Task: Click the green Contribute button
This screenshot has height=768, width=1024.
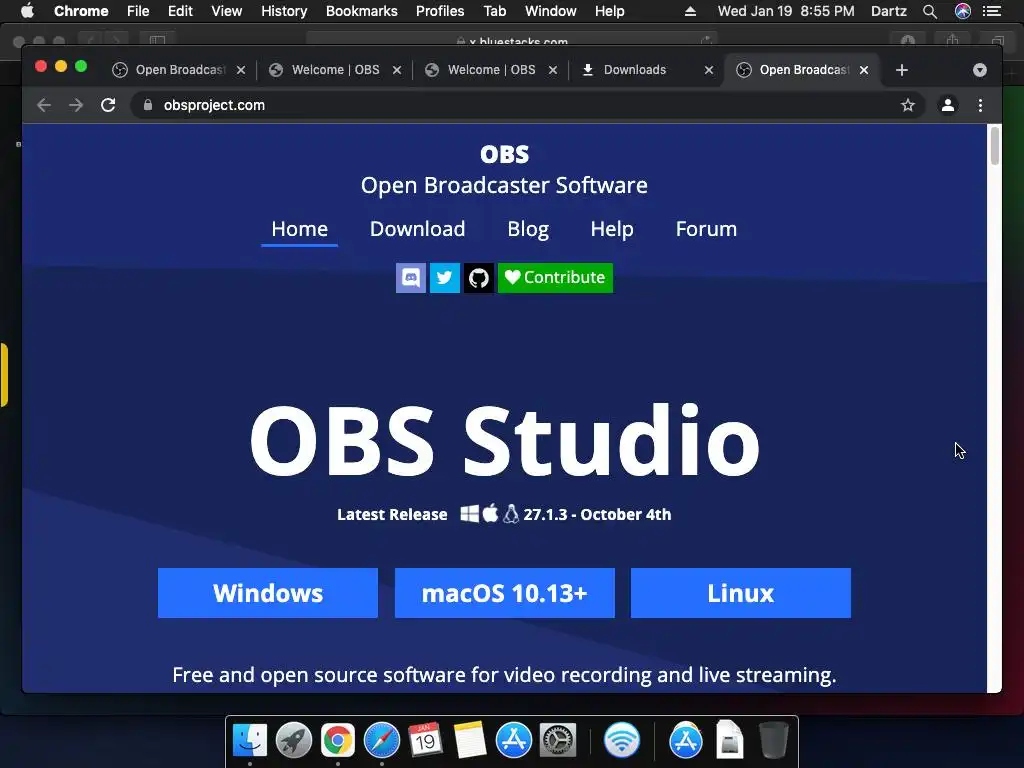Action: click(x=555, y=278)
